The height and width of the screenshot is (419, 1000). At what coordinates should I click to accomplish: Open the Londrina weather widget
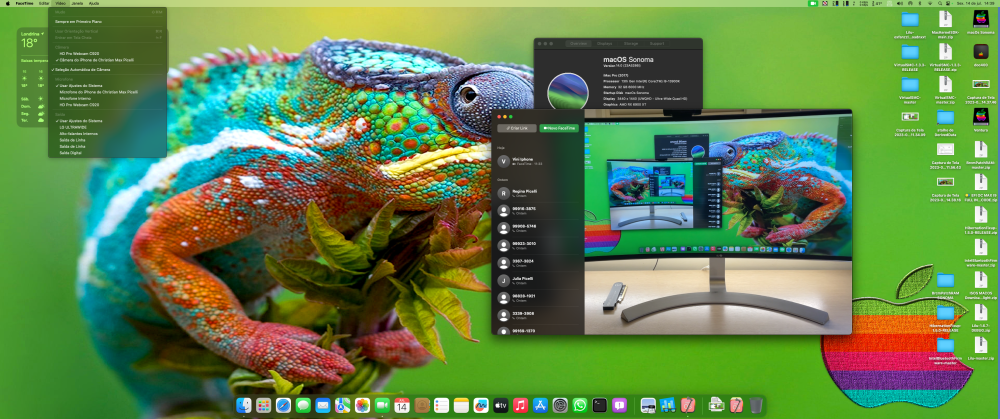coord(33,77)
